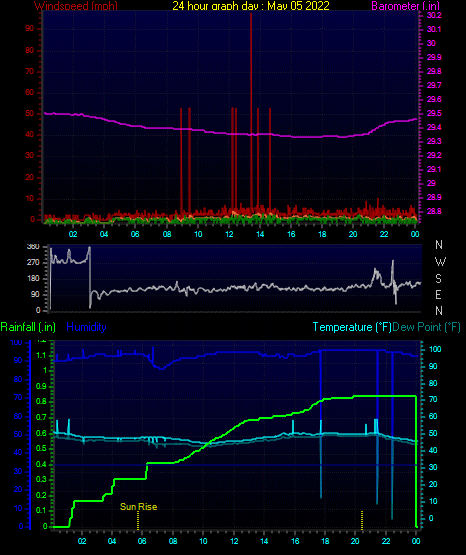Click the Temperature (°F) legend label
Image resolution: width=466 pixels, height=555 pixels.
pyautogui.click(x=352, y=327)
